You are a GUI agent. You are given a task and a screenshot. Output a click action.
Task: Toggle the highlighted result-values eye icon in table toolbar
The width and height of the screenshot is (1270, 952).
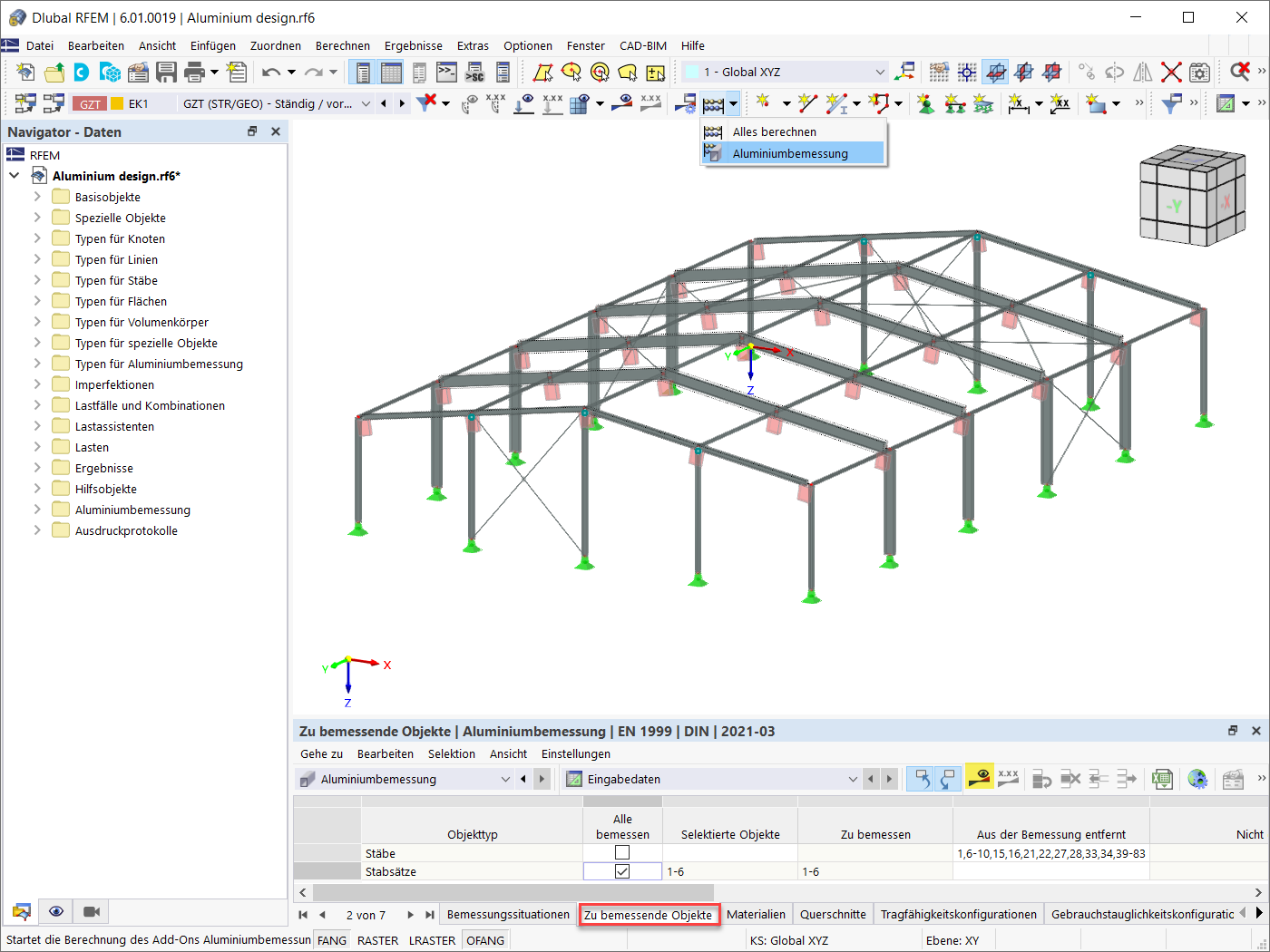tap(979, 779)
